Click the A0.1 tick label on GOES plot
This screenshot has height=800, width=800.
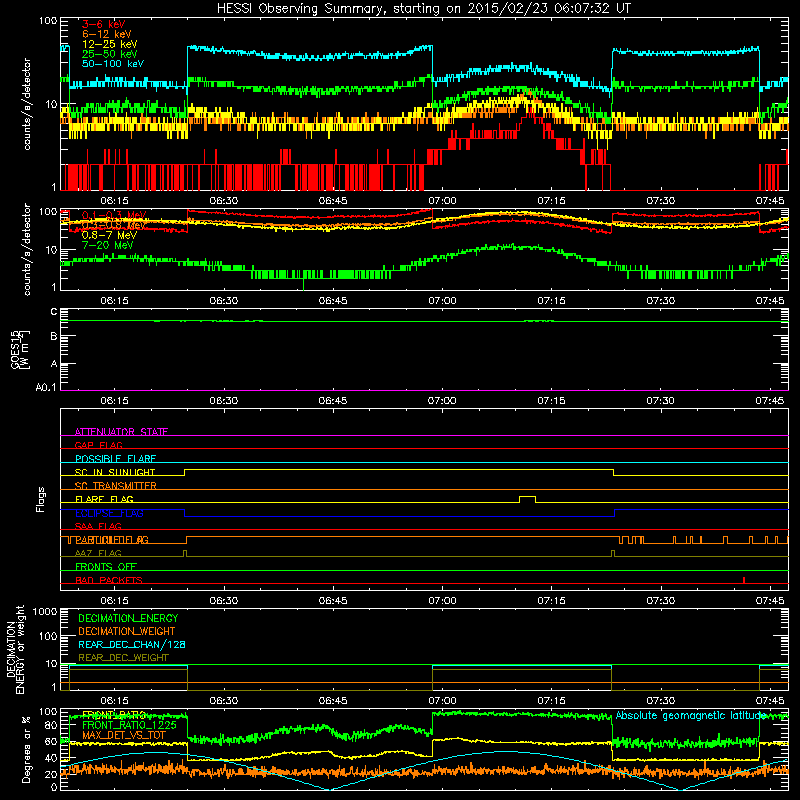(46, 388)
